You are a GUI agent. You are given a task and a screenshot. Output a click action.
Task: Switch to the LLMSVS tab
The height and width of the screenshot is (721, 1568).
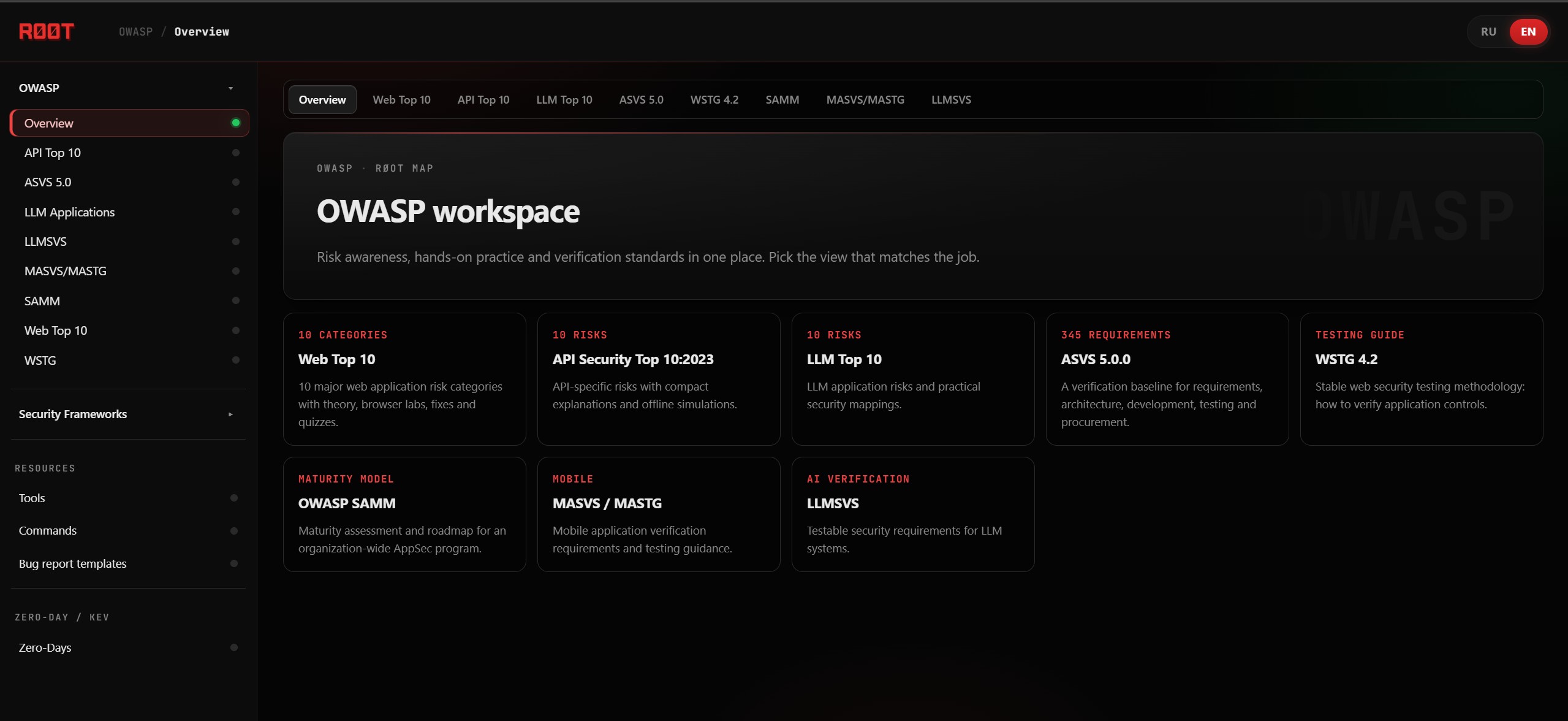pyautogui.click(x=951, y=99)
